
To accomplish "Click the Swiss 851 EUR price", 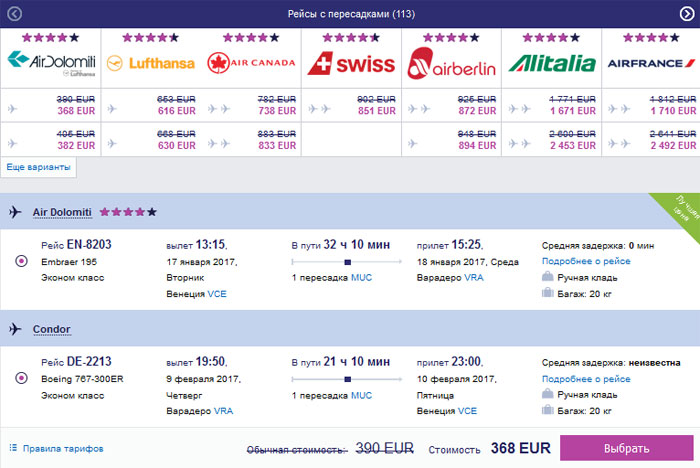I will click(376, 111).
